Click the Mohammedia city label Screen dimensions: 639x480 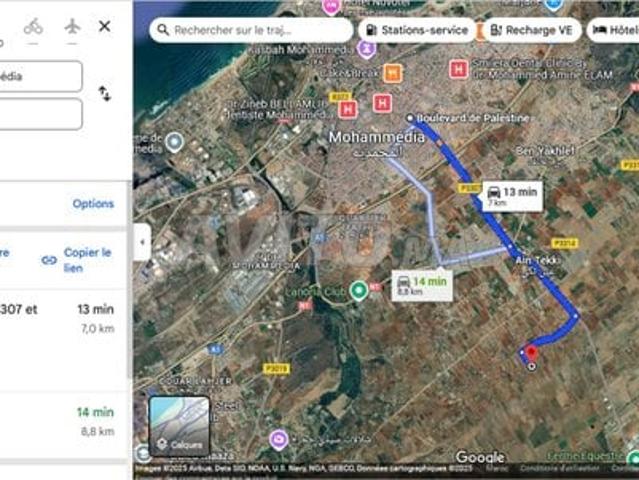376,137
